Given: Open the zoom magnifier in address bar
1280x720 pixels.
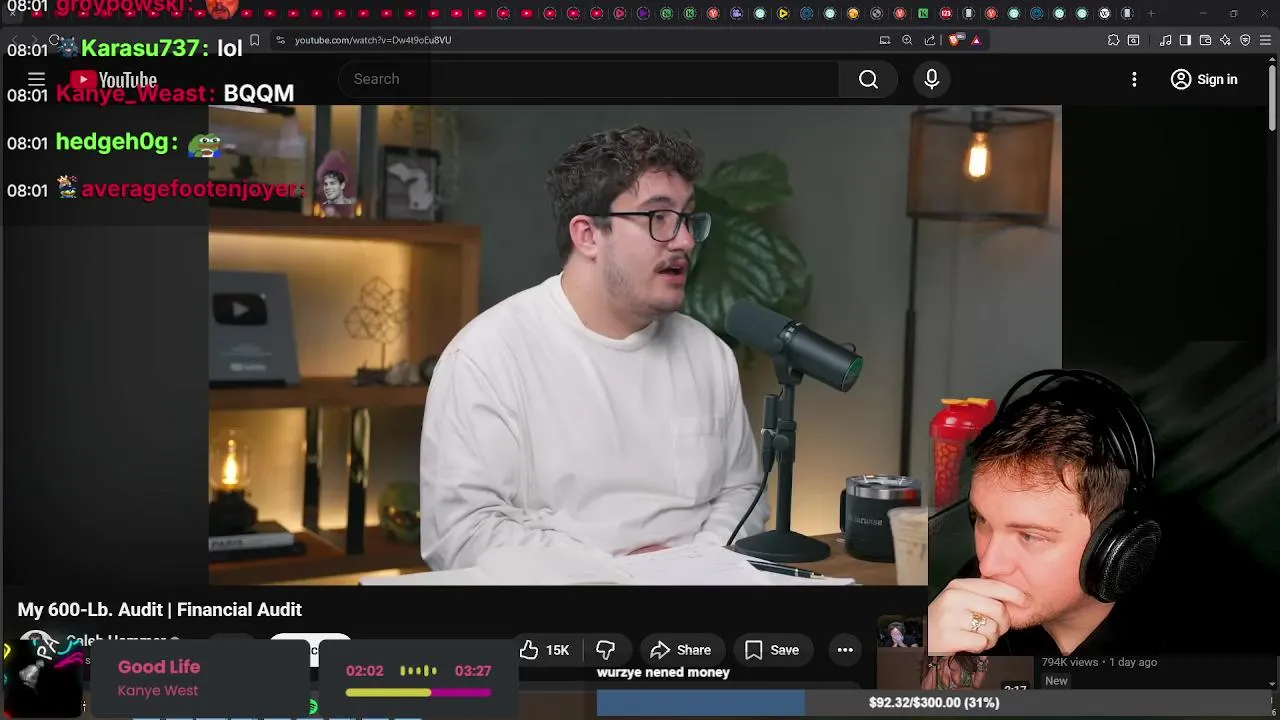Looking at the screenshot, I should pos(907,40).
